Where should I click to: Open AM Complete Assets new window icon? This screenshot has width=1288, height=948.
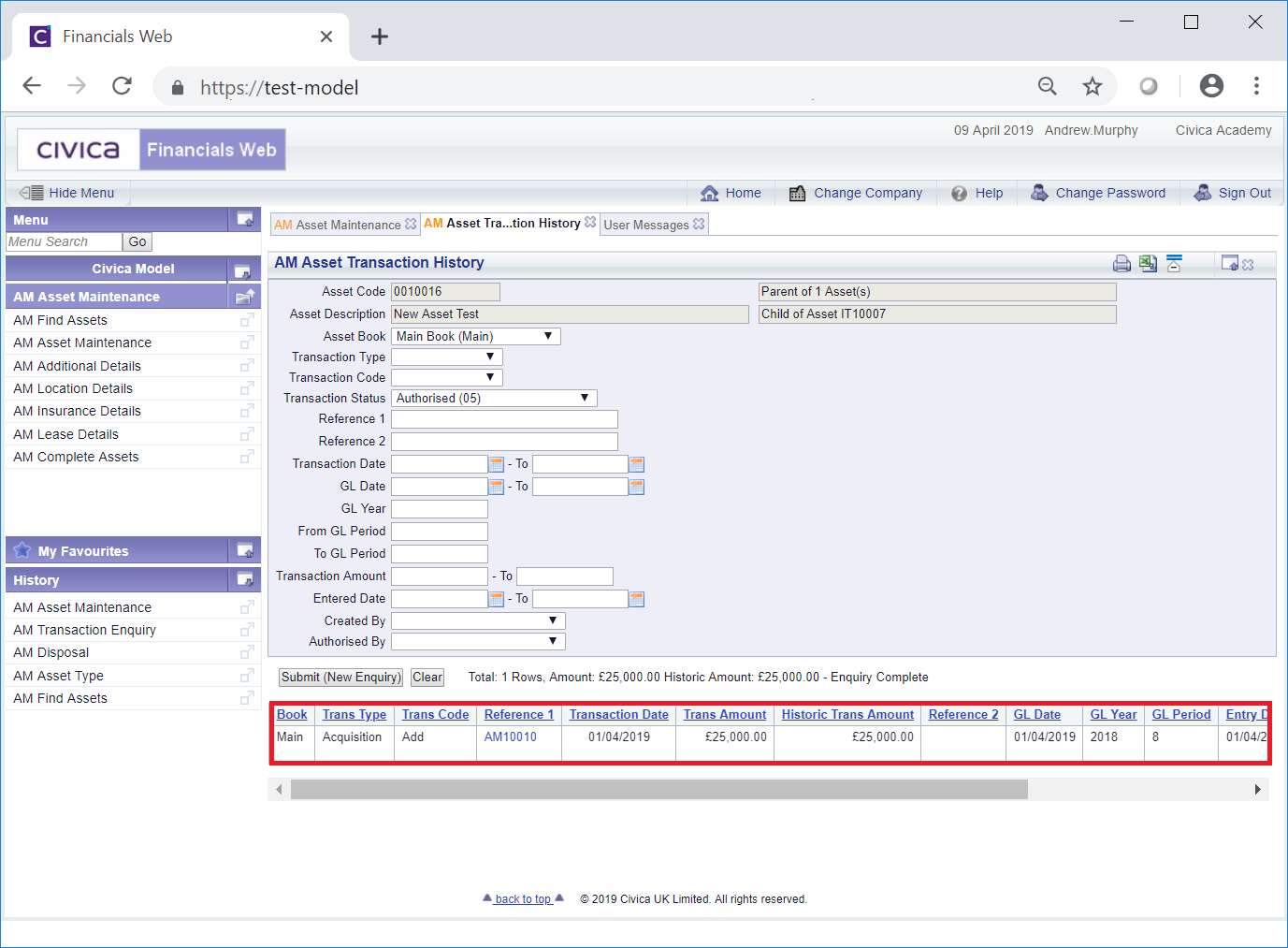point(247,457)
